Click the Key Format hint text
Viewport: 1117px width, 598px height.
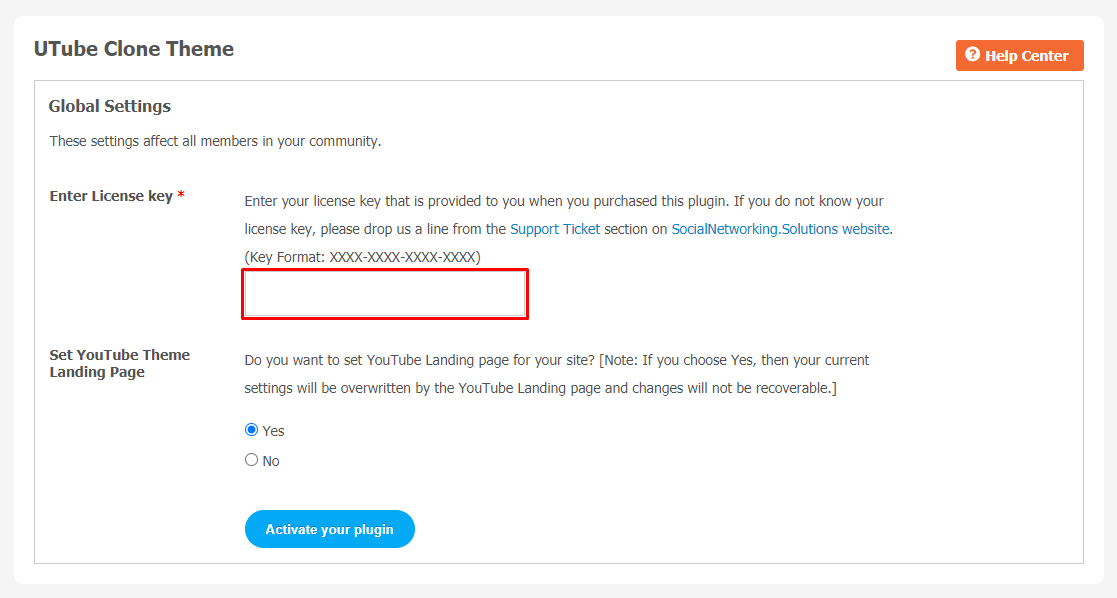click(x=363, y=257)
